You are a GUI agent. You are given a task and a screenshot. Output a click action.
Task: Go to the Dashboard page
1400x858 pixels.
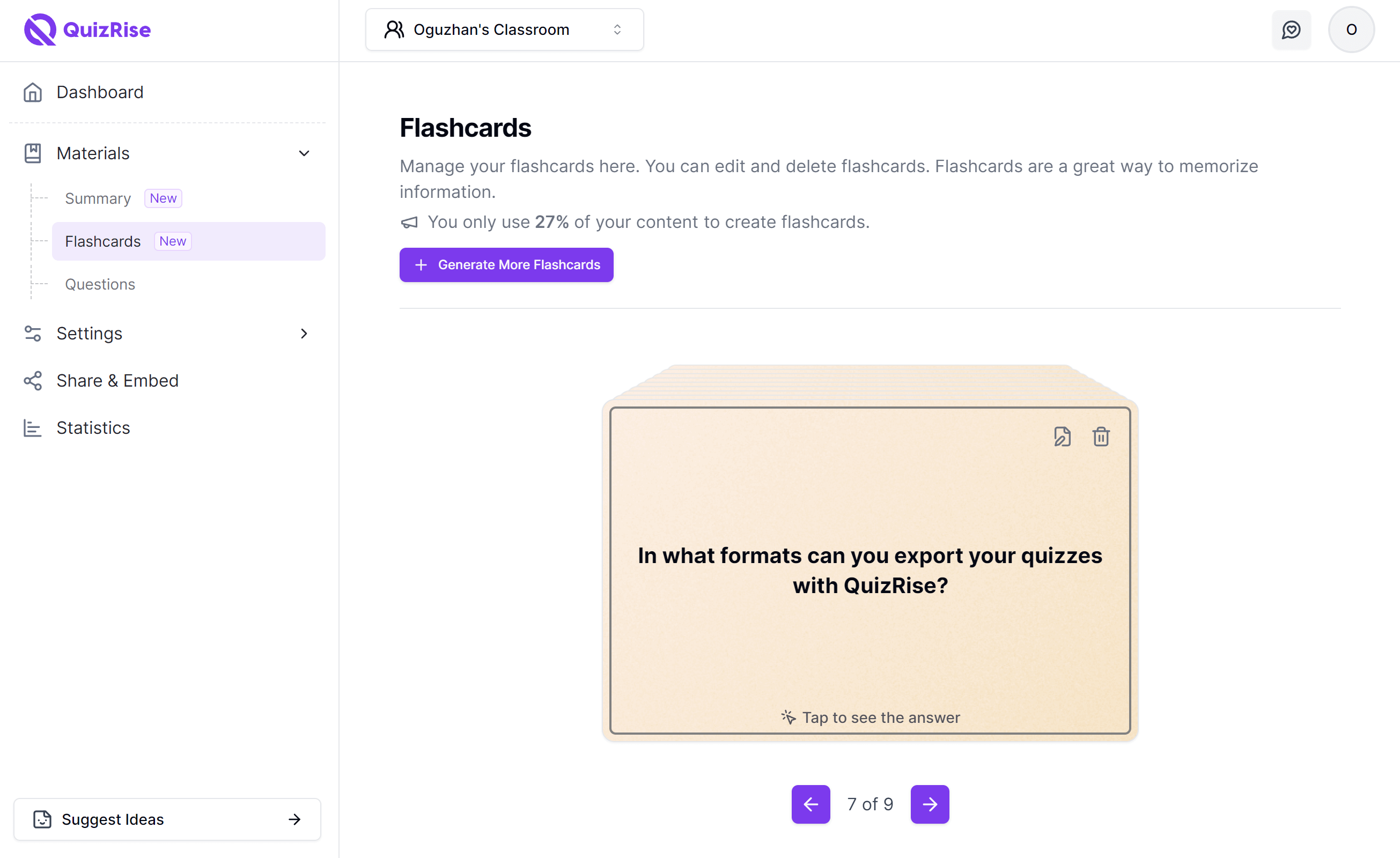click(100, 92)
